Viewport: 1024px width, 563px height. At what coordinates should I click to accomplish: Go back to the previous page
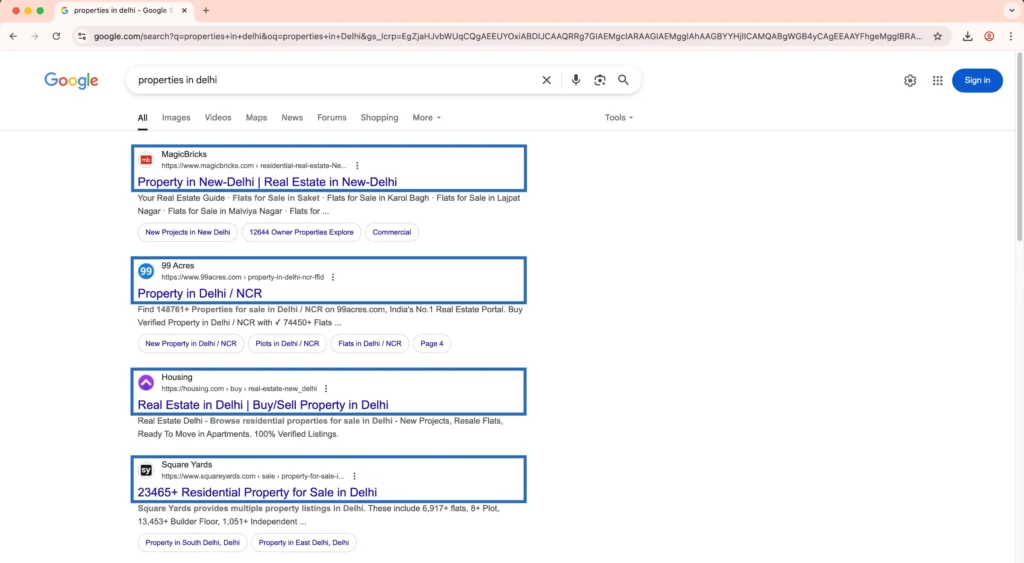tap(14, 37)
